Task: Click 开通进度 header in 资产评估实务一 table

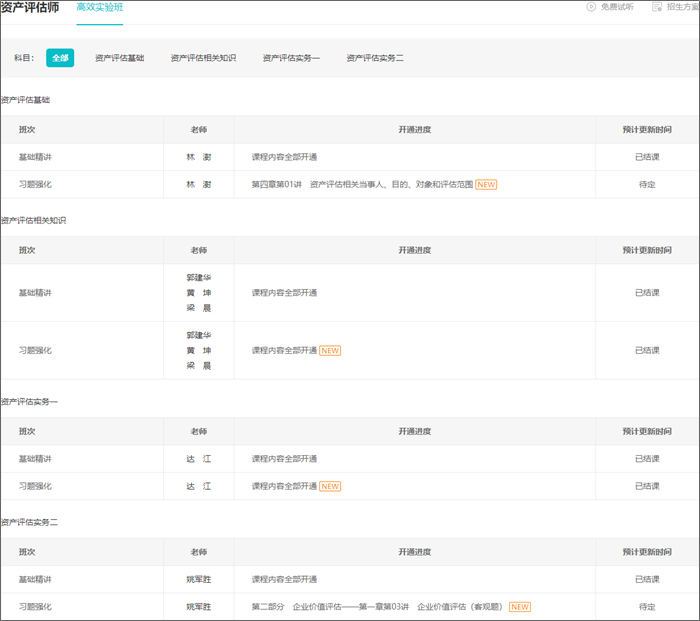Action: point(415,432)
